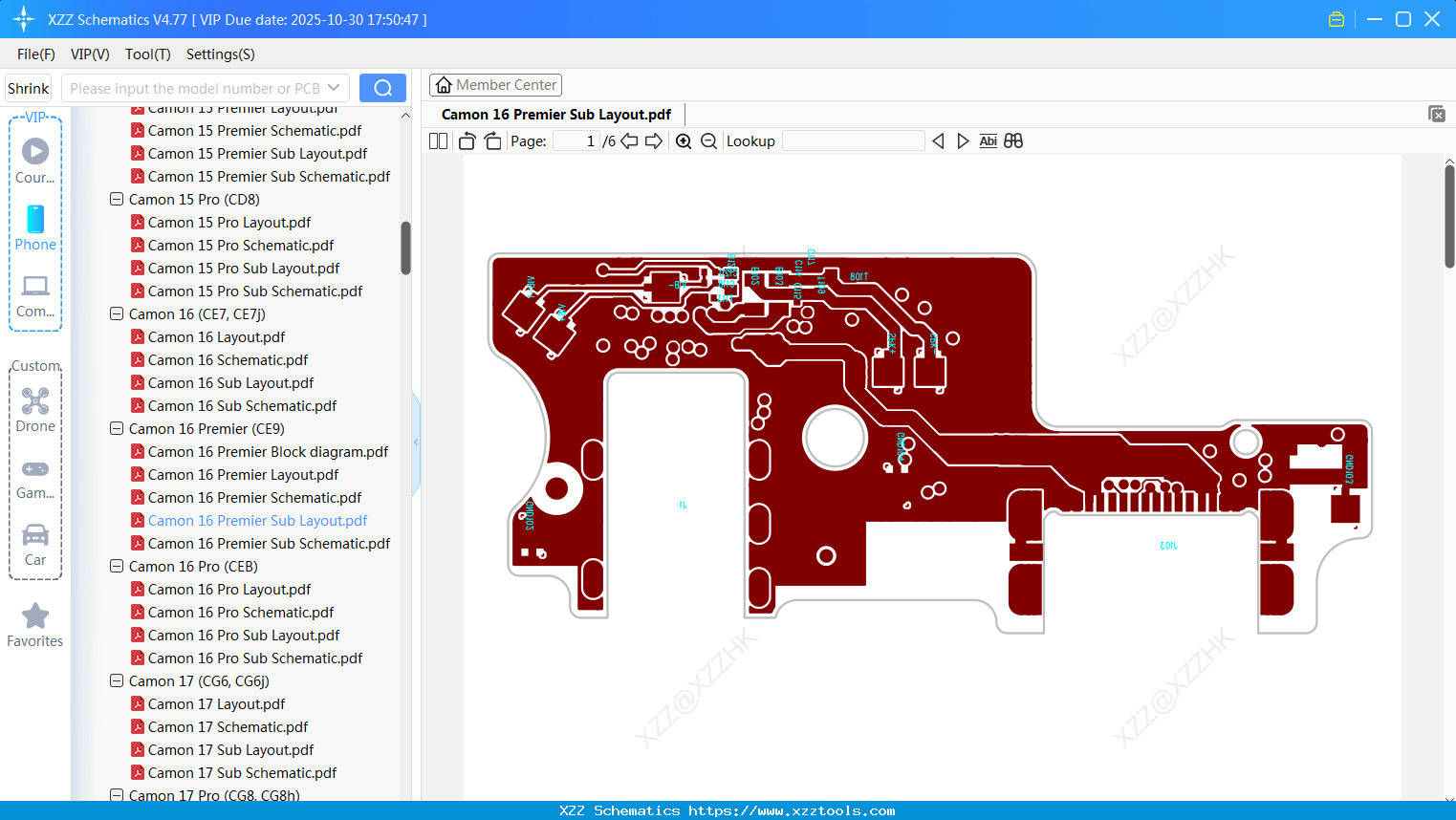Image resolution: width=1456 pixels, height=820 pixels.
Task: Open the Tool(T) menu
Action: (x=148, y=54)
